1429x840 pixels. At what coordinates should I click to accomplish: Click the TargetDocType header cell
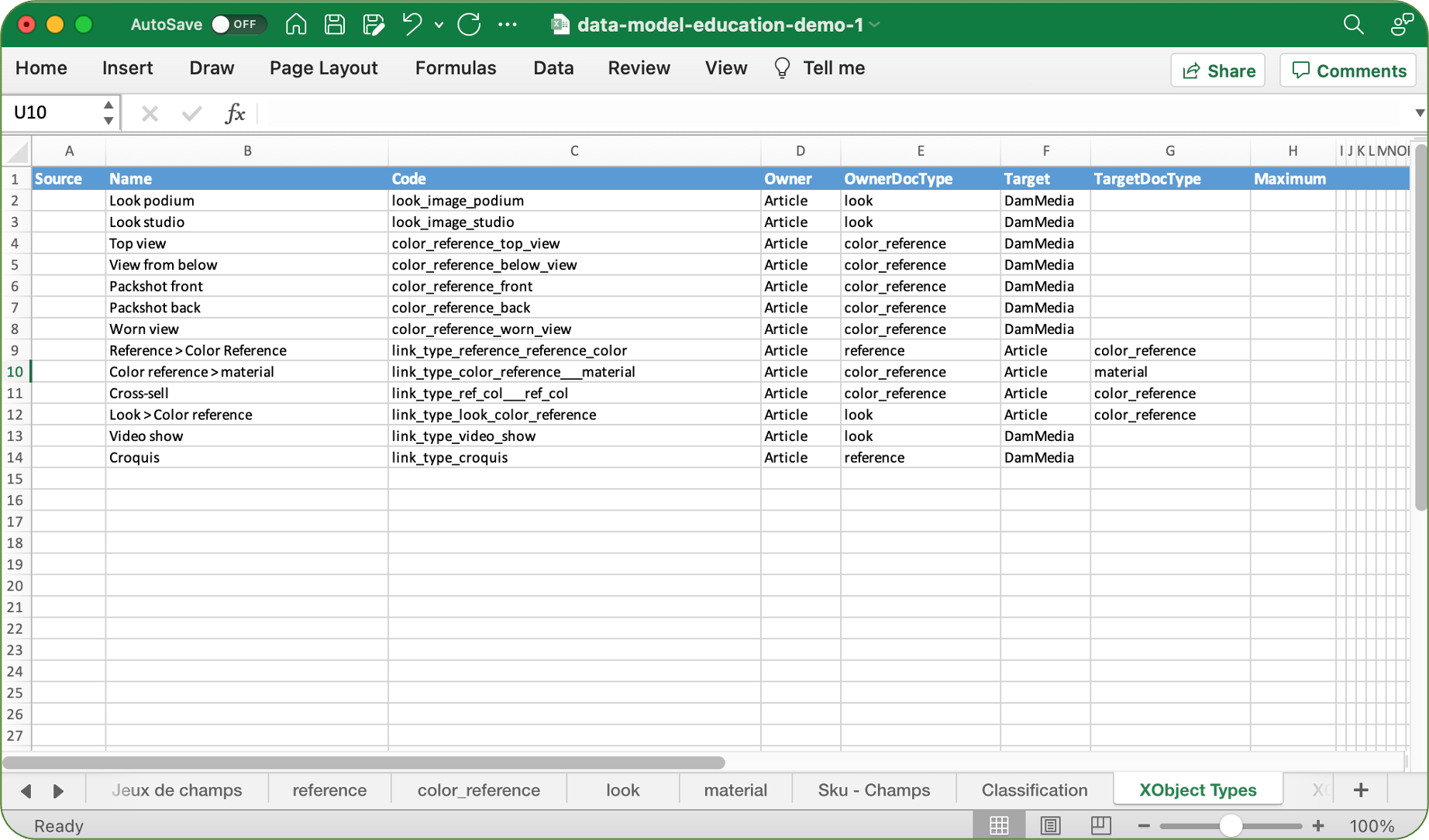(x=1170, y=179)
